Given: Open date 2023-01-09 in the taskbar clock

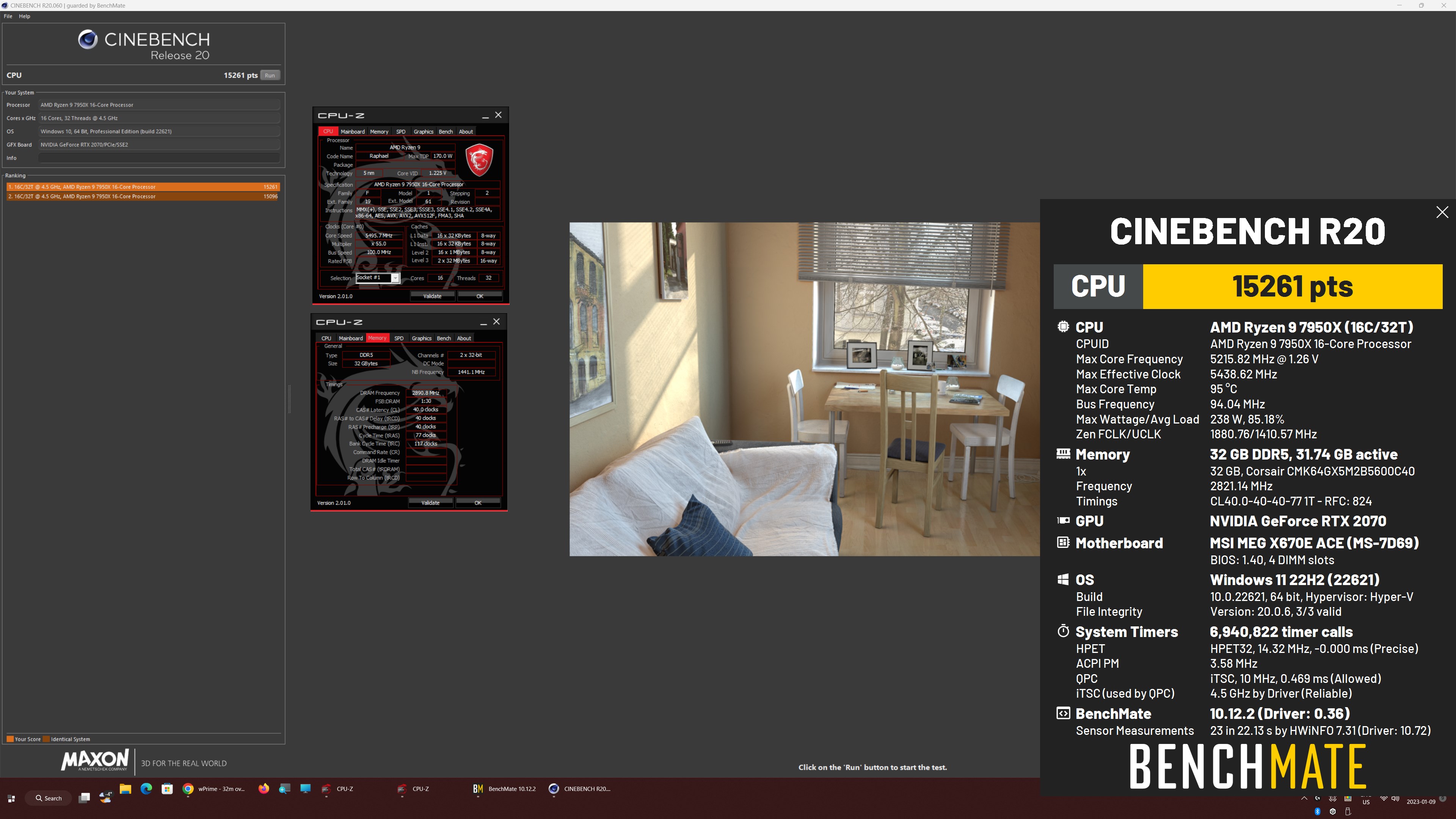Looking at the screenshot, I should click(x=1421, y=802).
